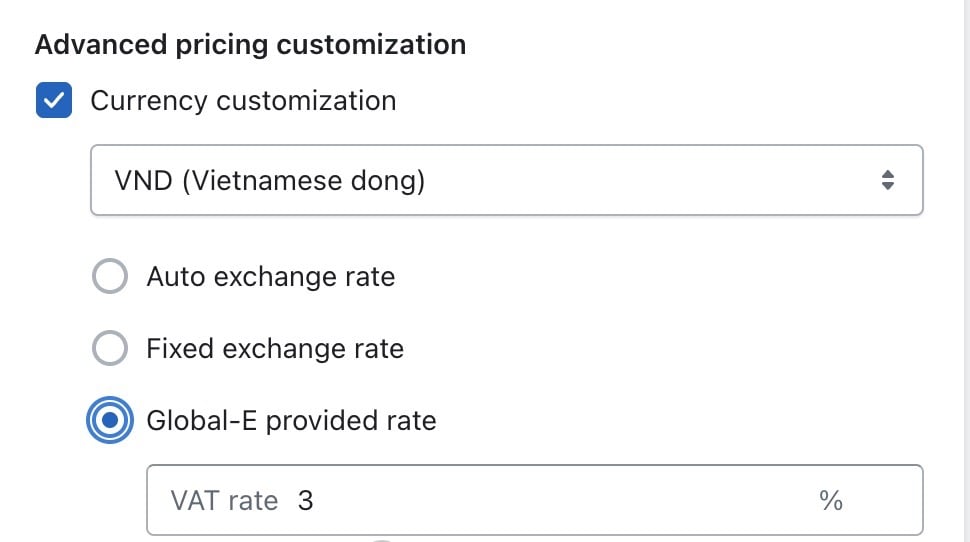Screen dimensions: 970x542
Task: Click the VAT rate value 3
Action: pos(306,501)
